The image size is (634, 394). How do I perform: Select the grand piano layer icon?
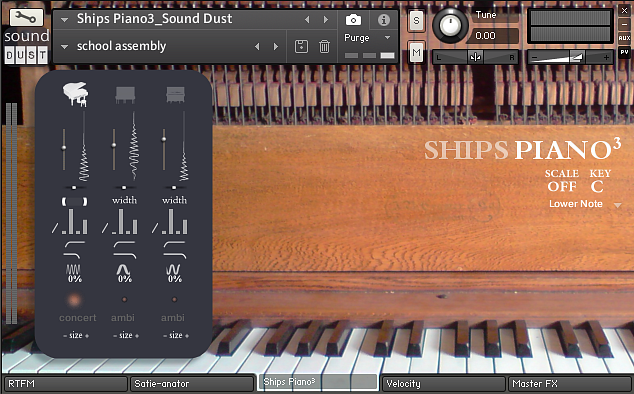pyautogui.click(x=75, y=94)
